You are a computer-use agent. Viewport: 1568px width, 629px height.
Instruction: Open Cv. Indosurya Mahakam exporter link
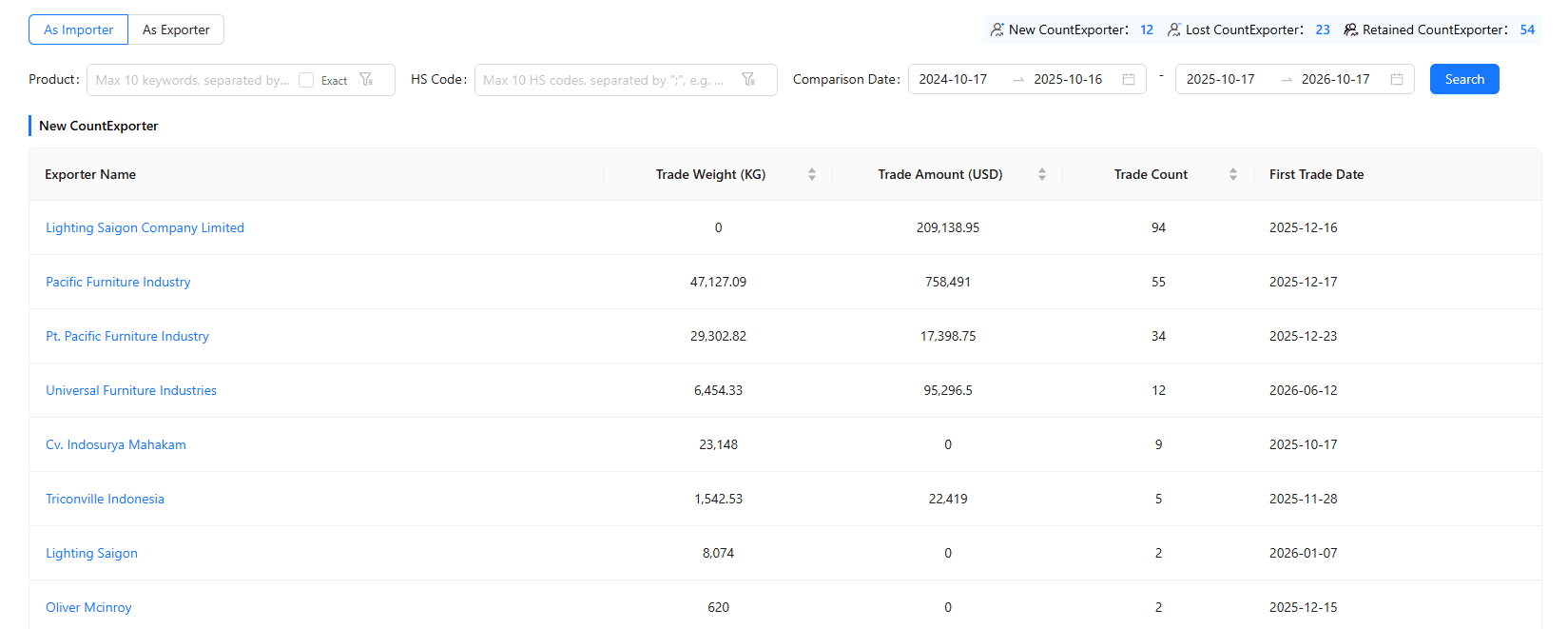[x=116, y=444]
